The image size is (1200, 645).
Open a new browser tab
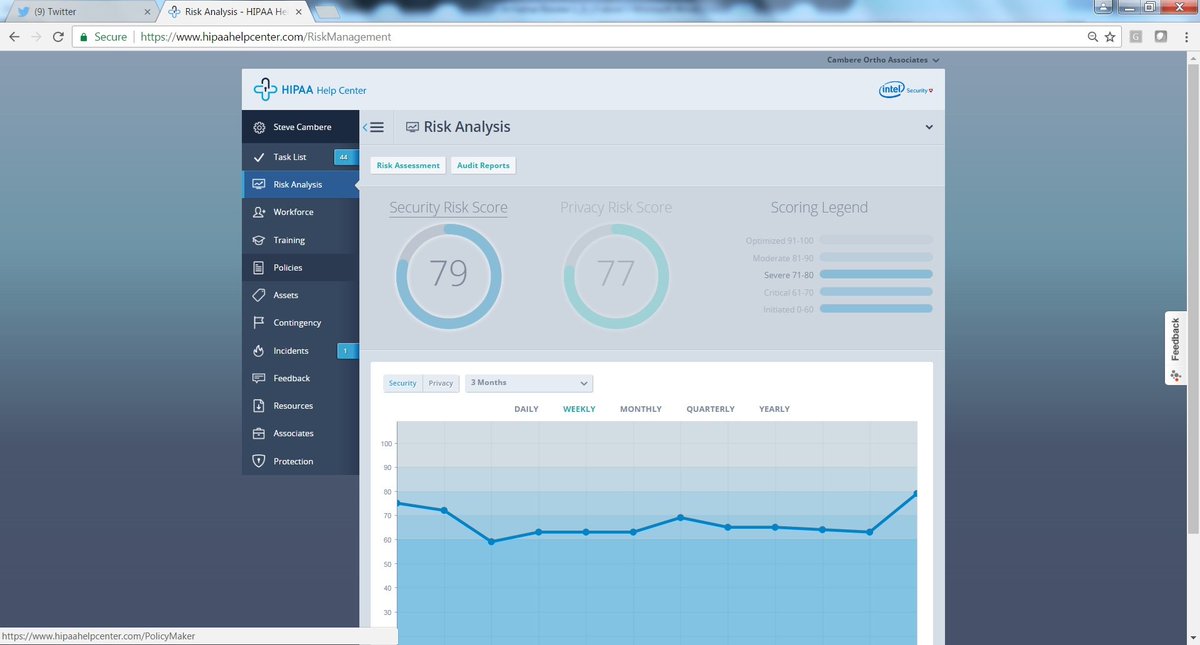coord(328,12)
